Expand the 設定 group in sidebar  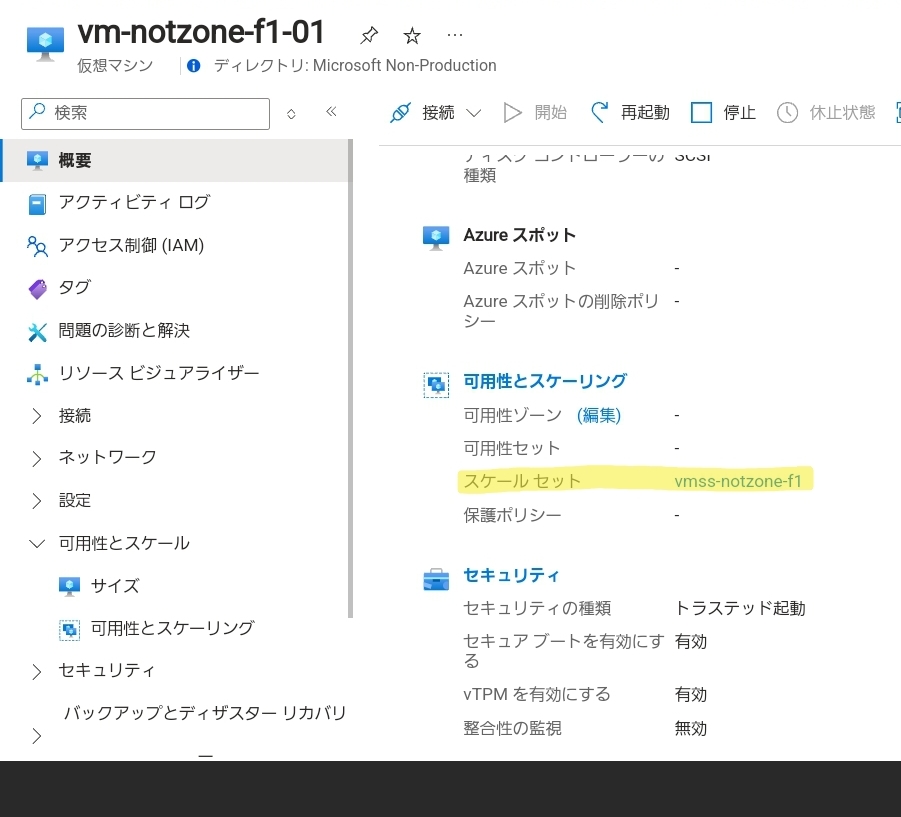37,501
